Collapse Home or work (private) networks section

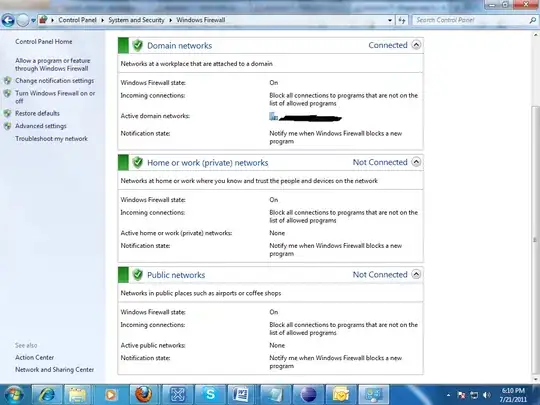click(x=416, y=162)
